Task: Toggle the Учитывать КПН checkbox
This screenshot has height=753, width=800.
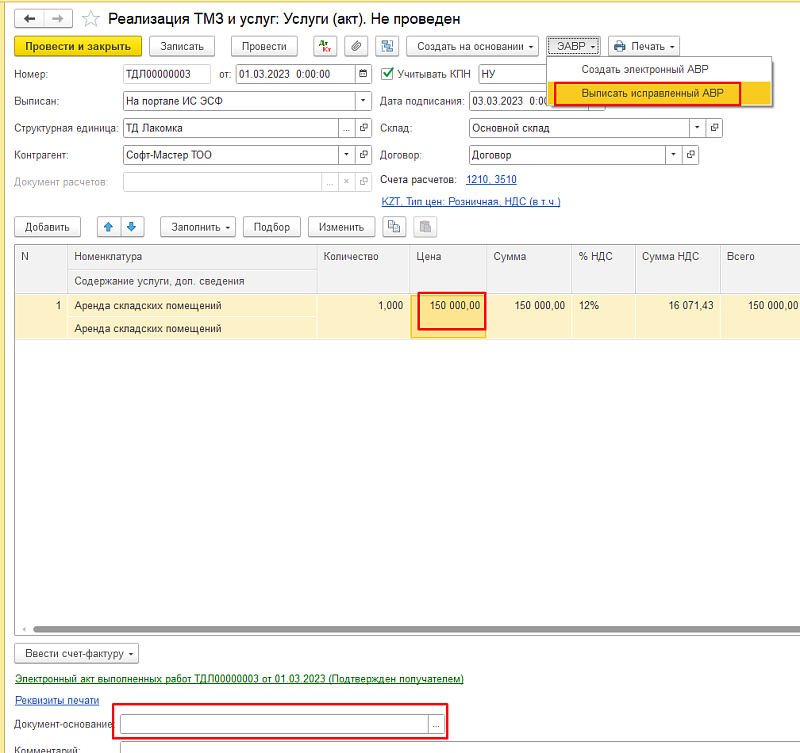Action: point(388,73)
